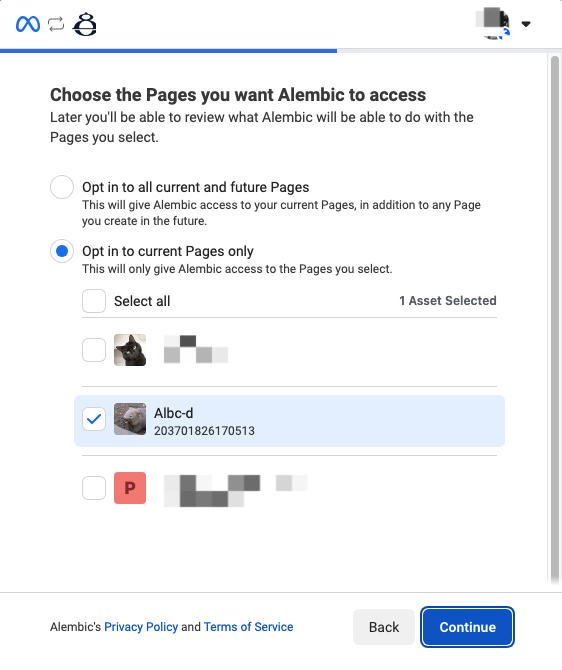The width and height of the screenshot is (562, 670).
Task: Click the black cat page thumbnail
Action: pyautogui.click(x=130, y=350)
